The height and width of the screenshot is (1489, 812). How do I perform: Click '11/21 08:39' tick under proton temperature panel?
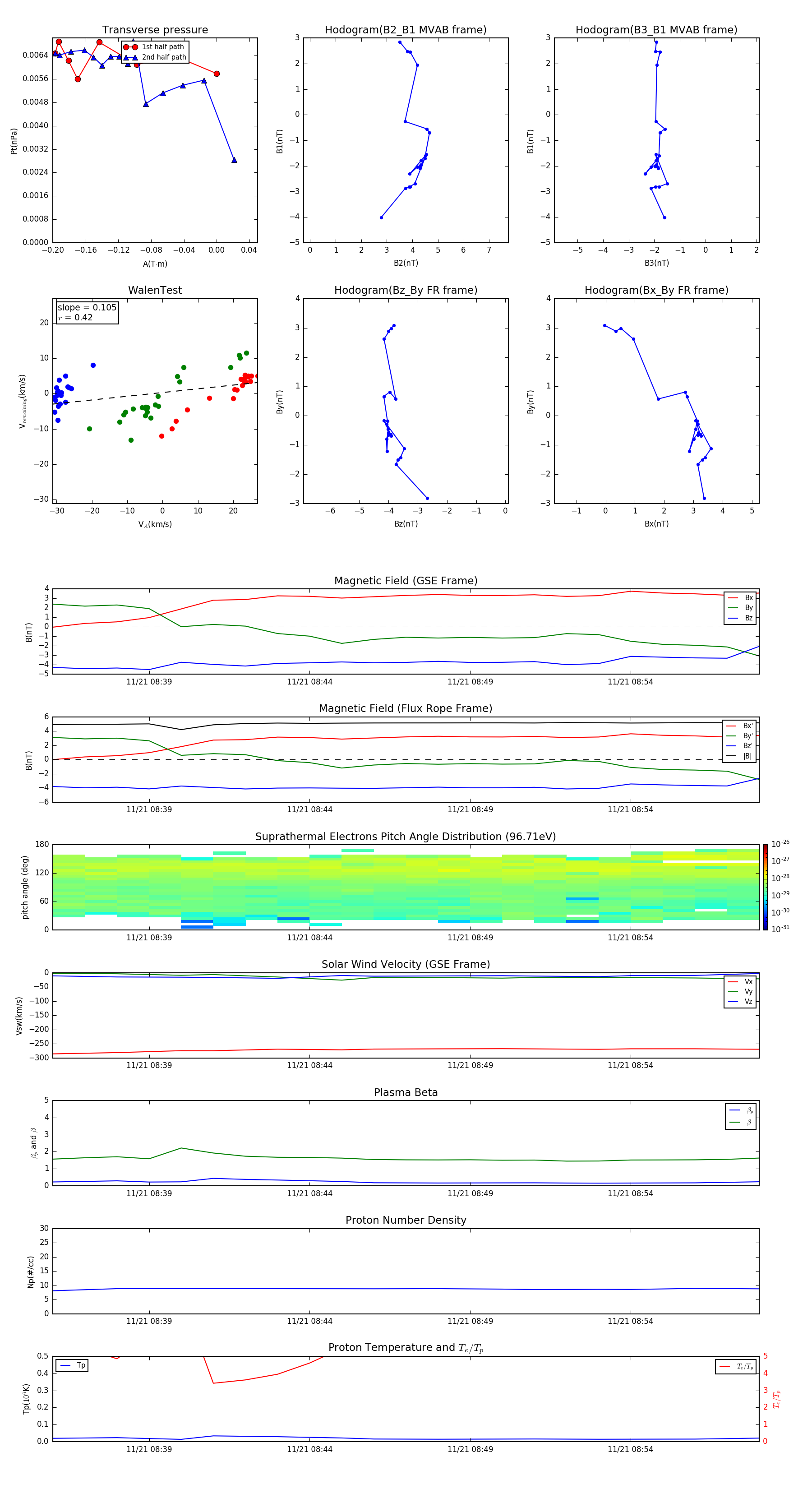(x=149, y=1449)
